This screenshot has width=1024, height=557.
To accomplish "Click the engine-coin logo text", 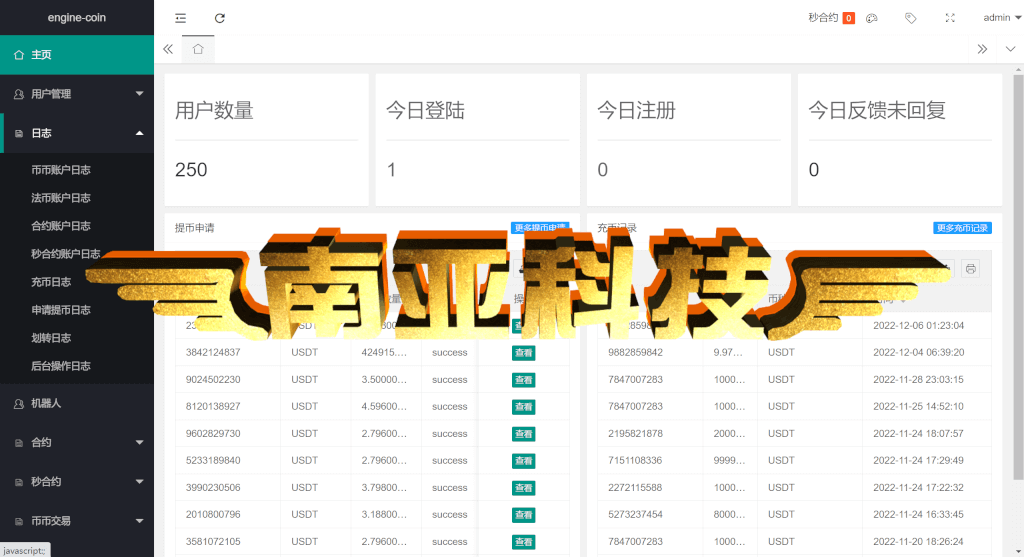I will click(x=76, y=18).
